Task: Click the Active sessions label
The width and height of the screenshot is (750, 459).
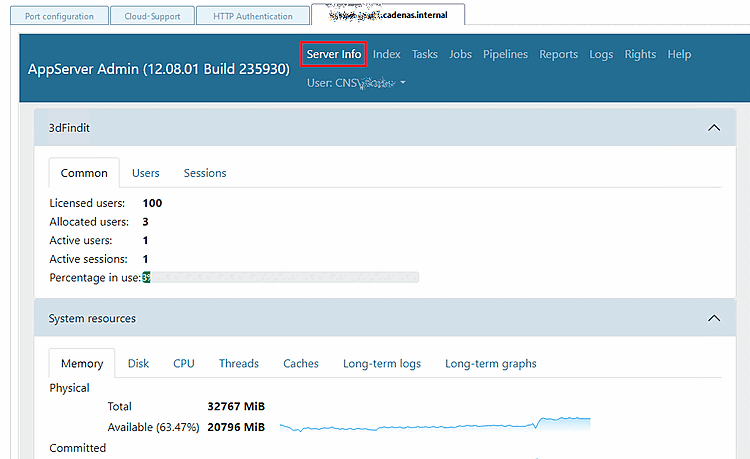Action: pyautogui.click(x=88, y=259)
